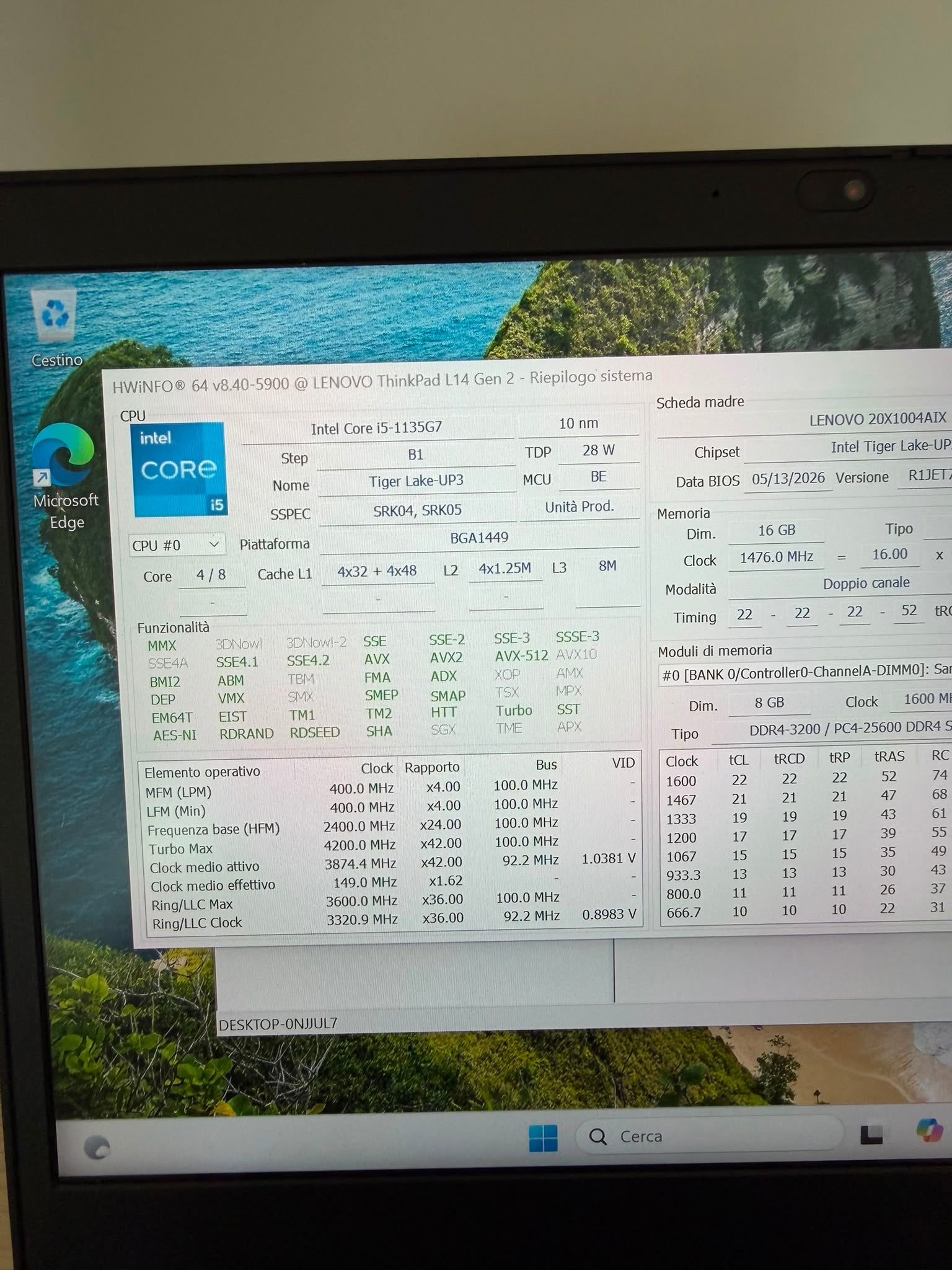
Task: Click the Chipset value 'Intel Tiger Lake-UP'
Action: 891,446
